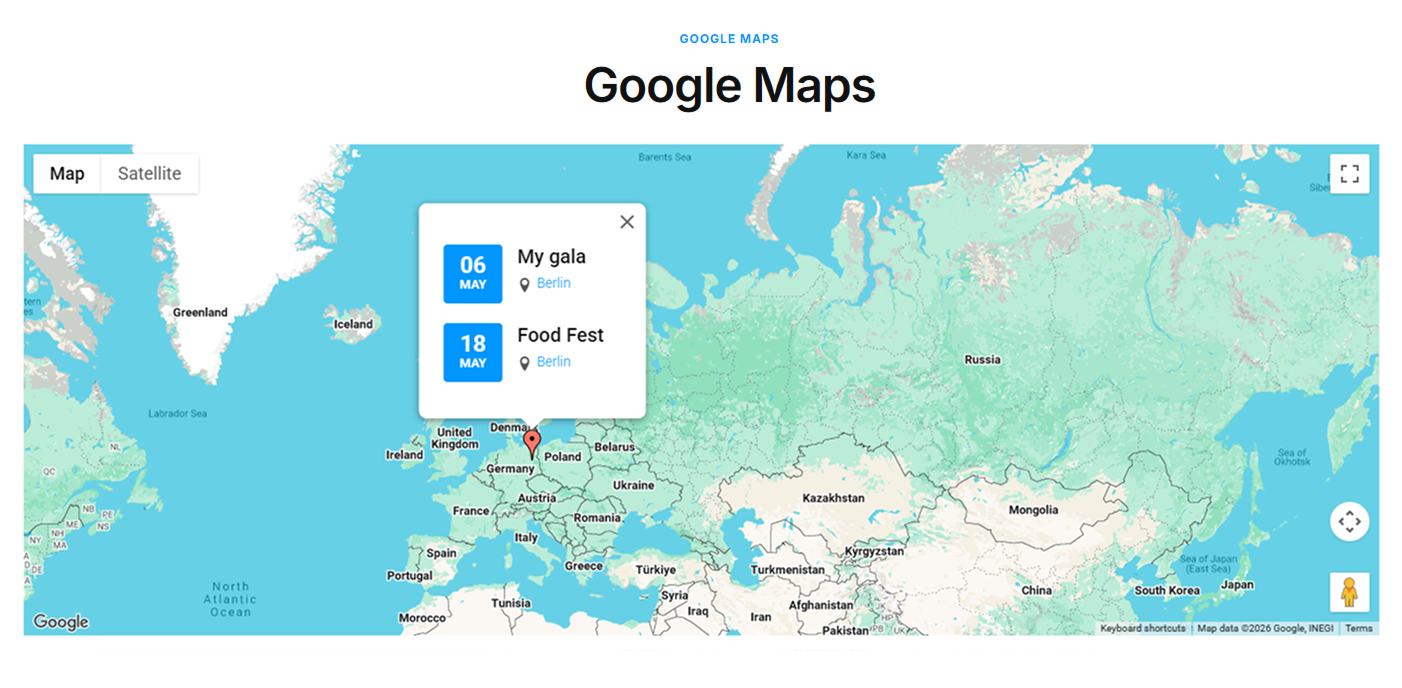Click the Map data attribution text
This screenshot has width=1402, height=688.
(1265, 629)
